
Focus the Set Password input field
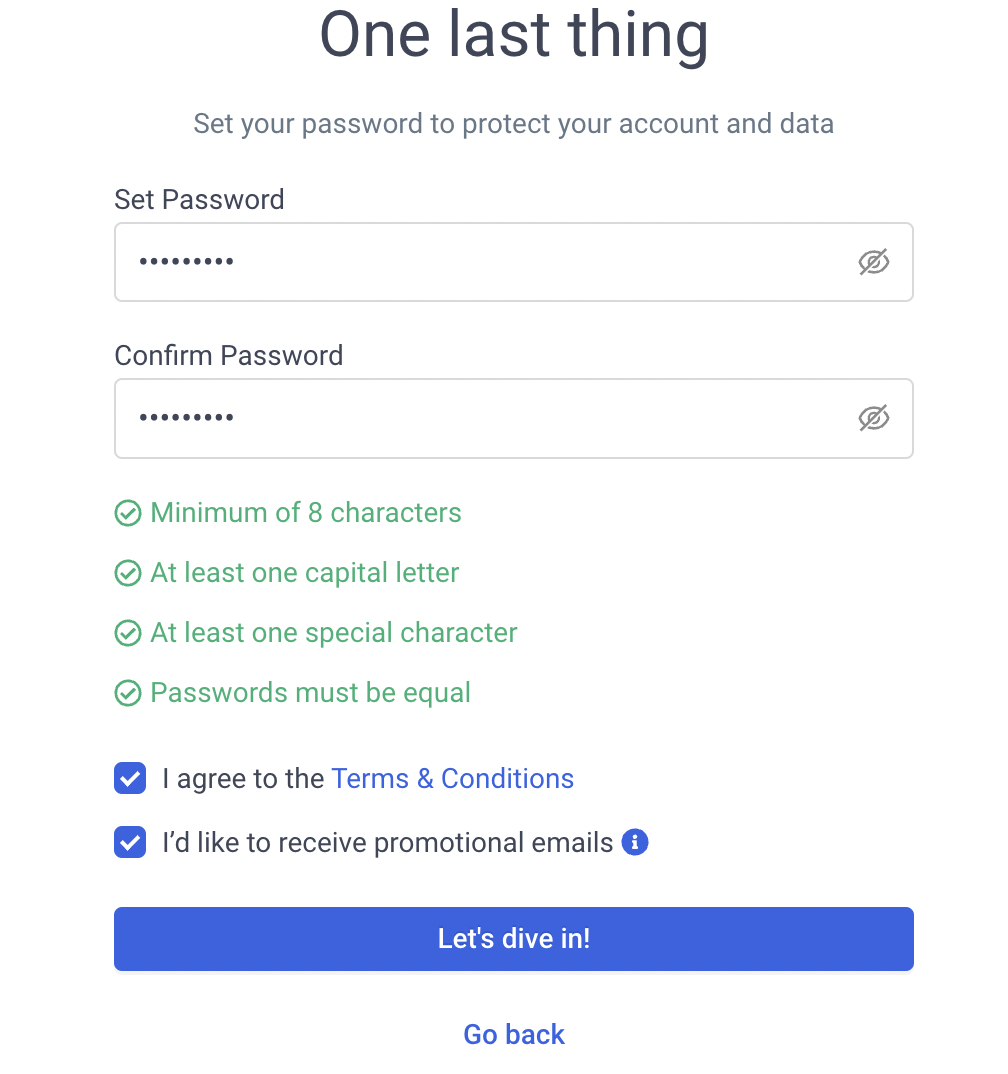coord(514,262)
